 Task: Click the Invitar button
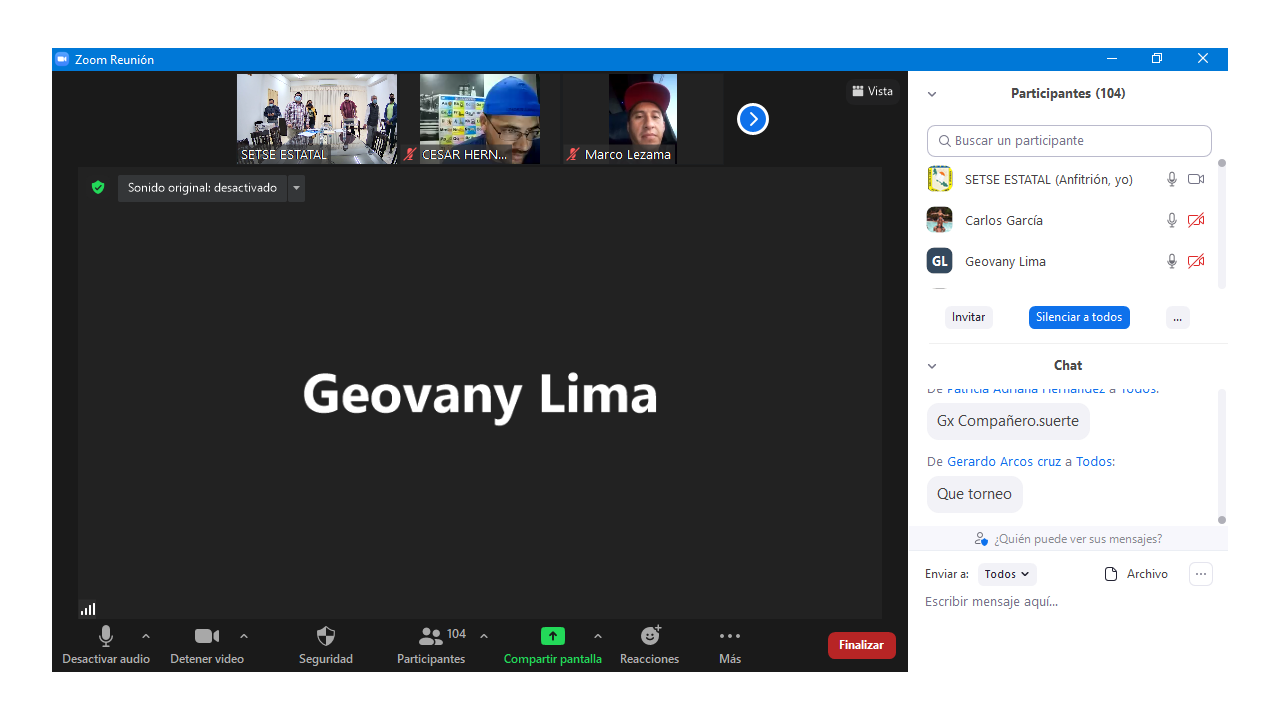coord(968,317)
